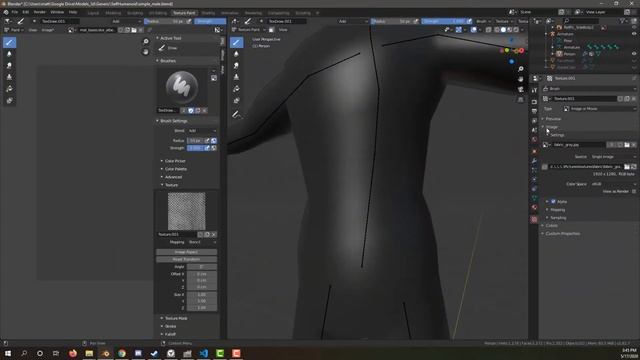Select the Clone tool in the image editor toolbar
This screenshot has height=360, width=640.
9,77
